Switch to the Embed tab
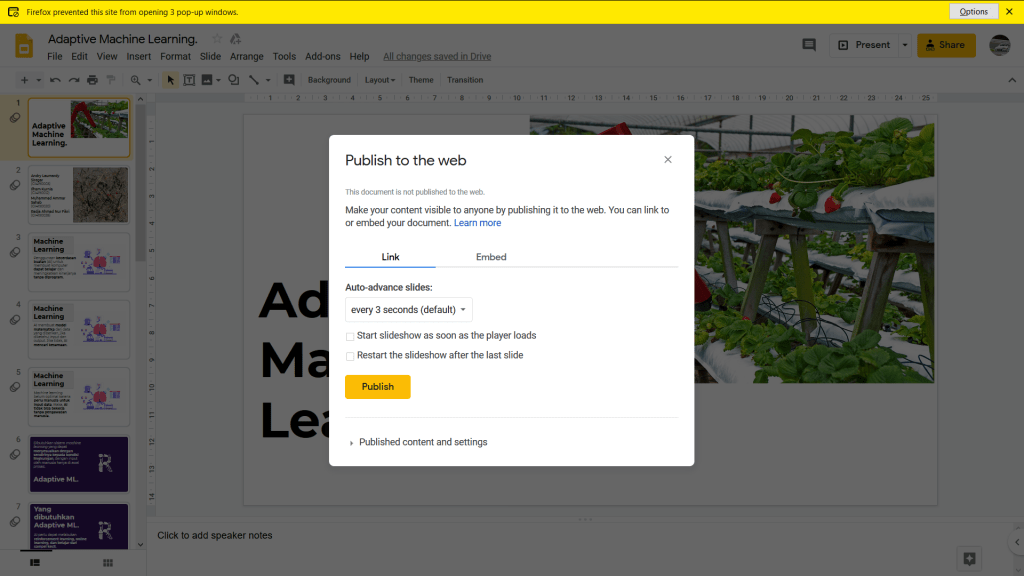1024x576 pixels. tap(491, 257)
